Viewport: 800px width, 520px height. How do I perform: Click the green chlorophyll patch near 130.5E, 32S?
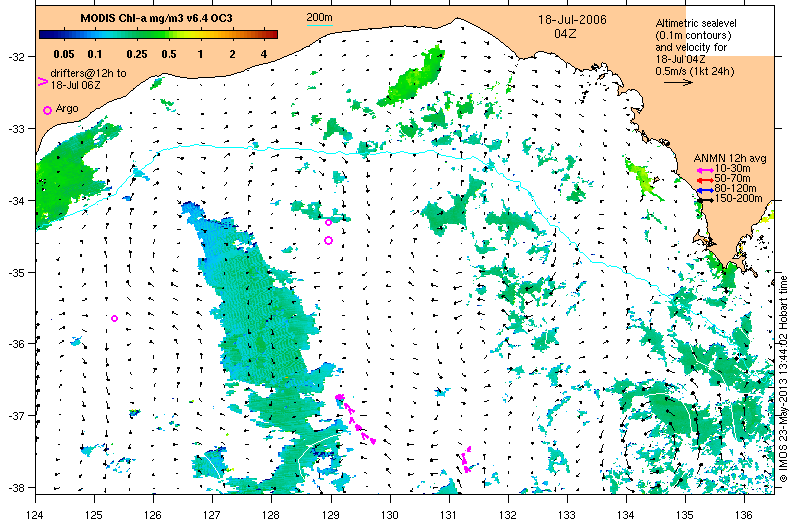point(412,77)
